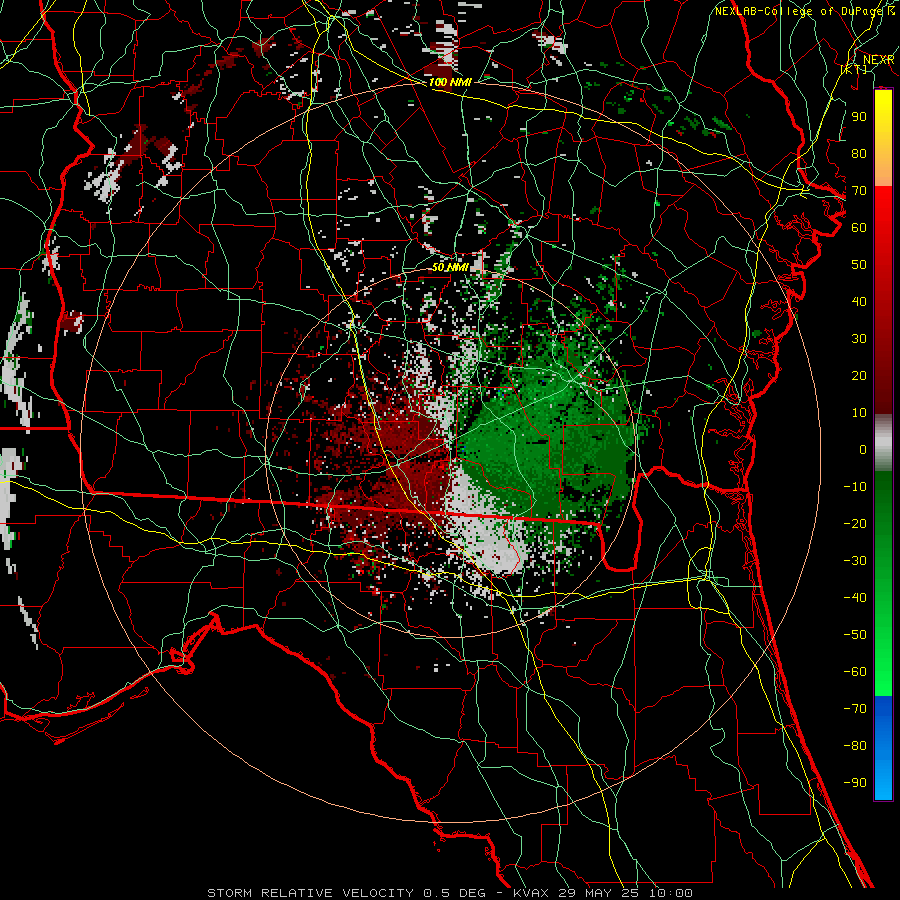The image size is (900, 900).
Task: Click the "KVAX 29 MAY 25 10:00" timestamp
Action: [603, 893]
